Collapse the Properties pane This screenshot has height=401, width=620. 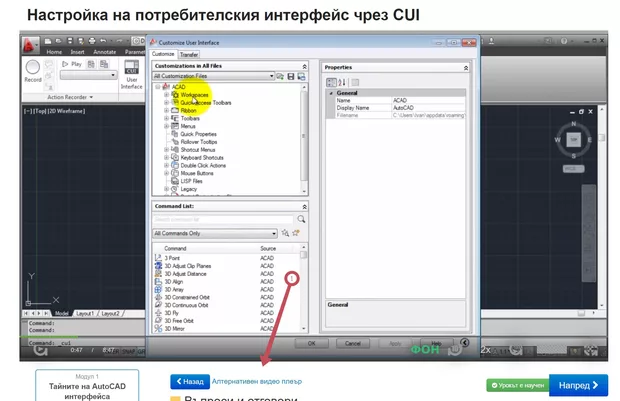(466, 68)
